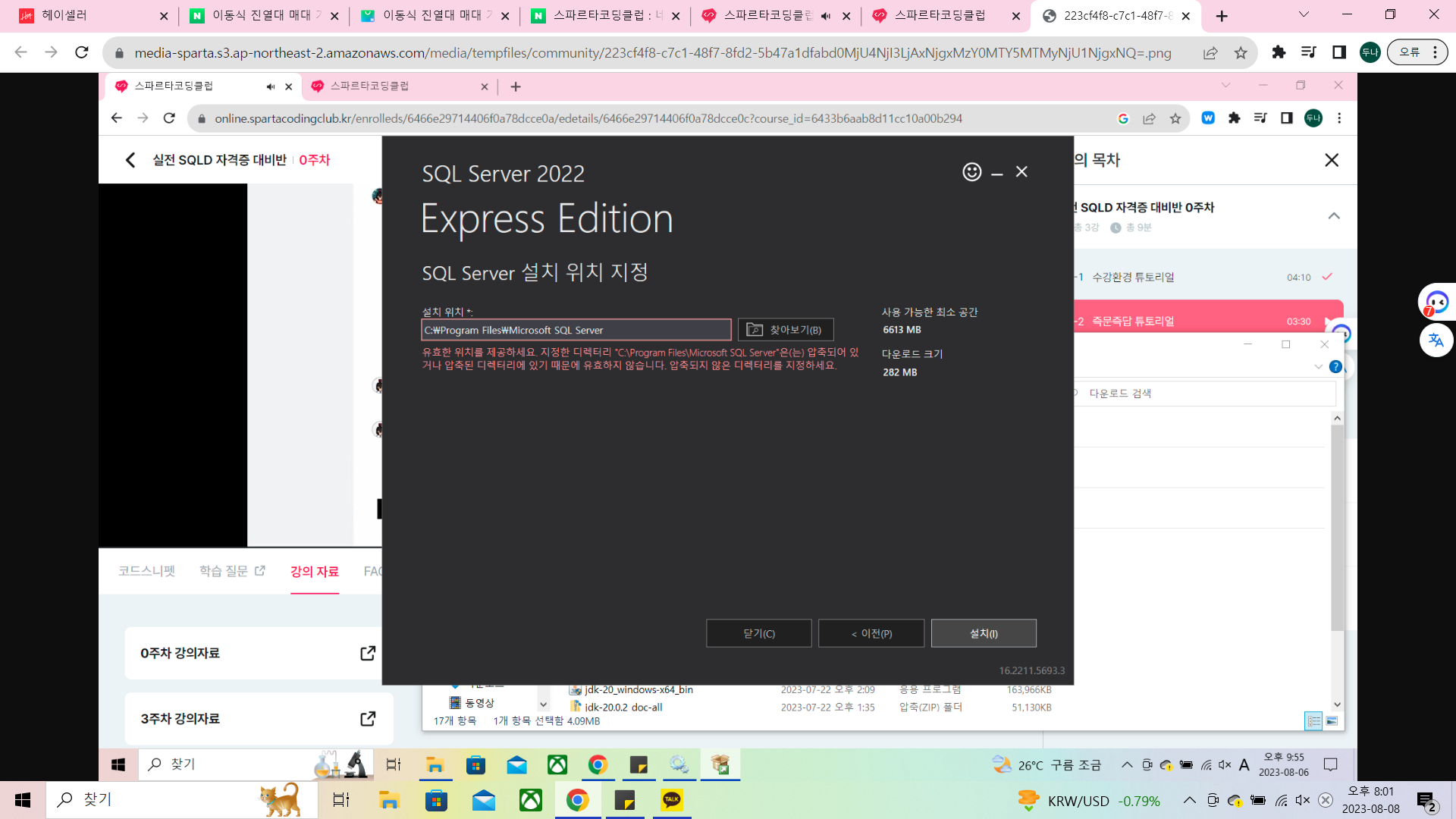1456x819 pixels.
Task: Open the 두나 profile avatar next to 오류
Action: 1370,52
